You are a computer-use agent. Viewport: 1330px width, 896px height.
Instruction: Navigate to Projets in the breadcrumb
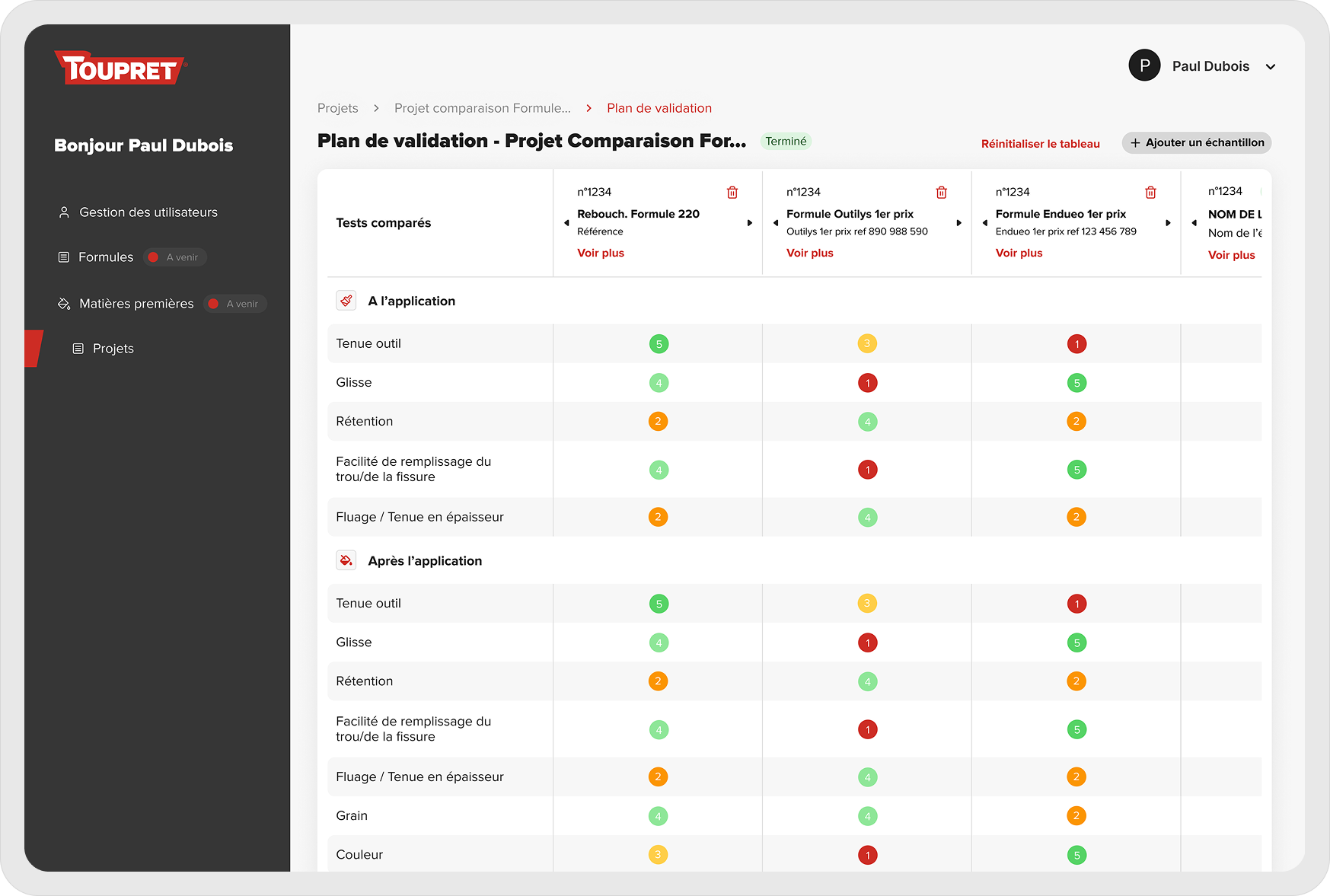click(x=337, y=108)
